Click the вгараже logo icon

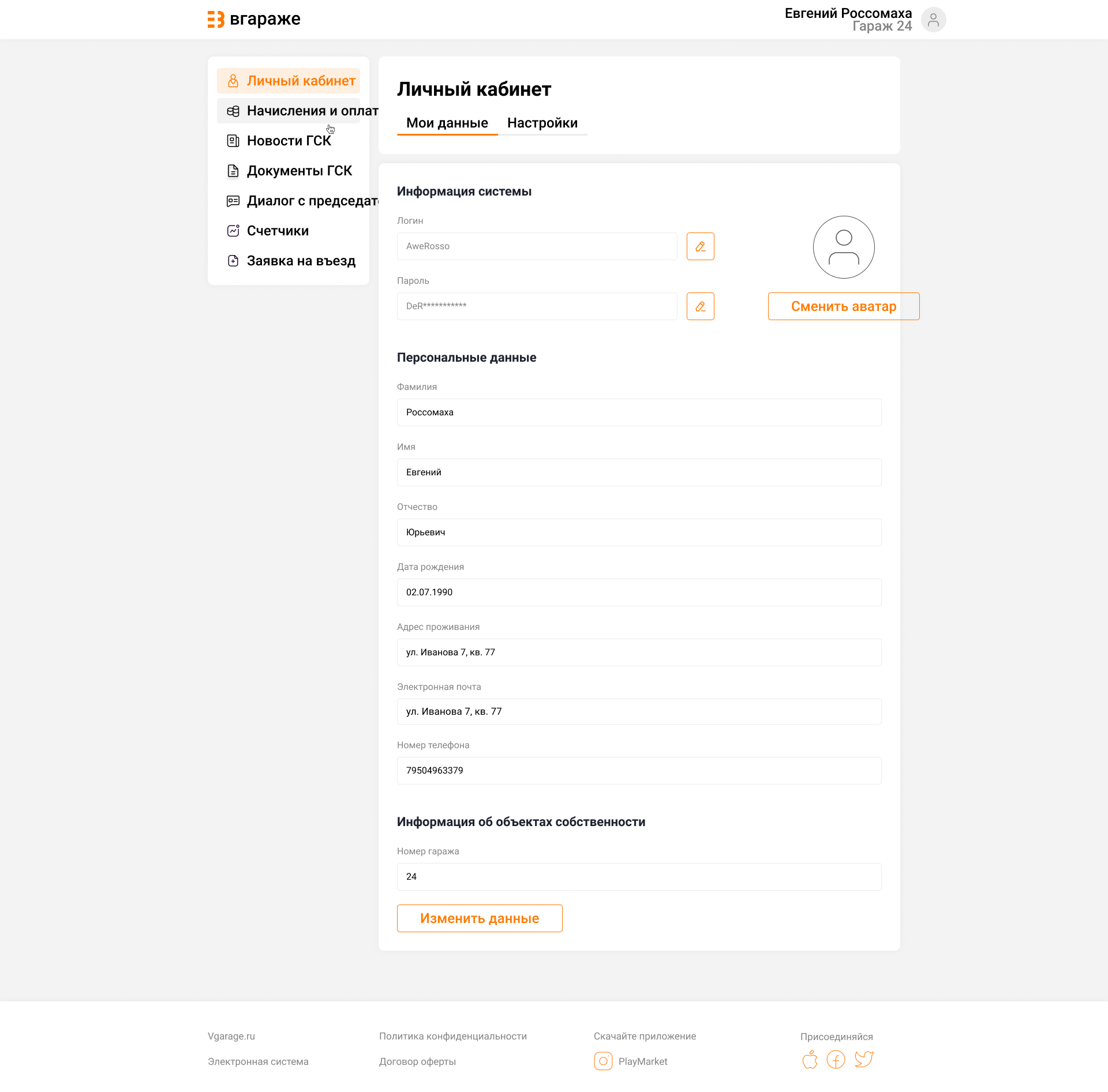216,19
